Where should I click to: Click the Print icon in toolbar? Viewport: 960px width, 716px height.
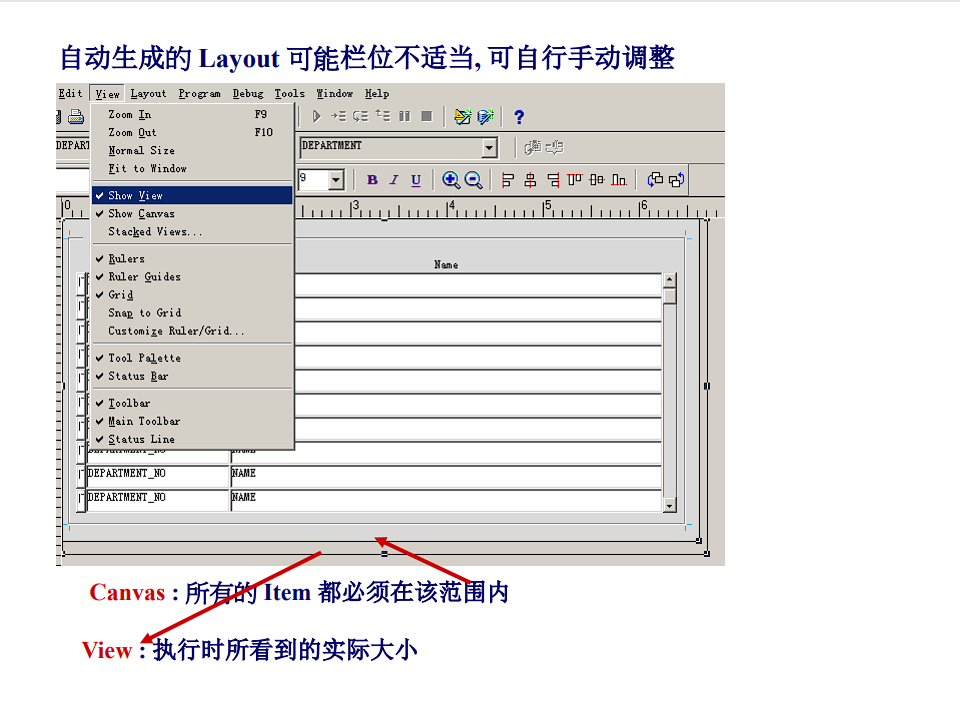[76, 116]
